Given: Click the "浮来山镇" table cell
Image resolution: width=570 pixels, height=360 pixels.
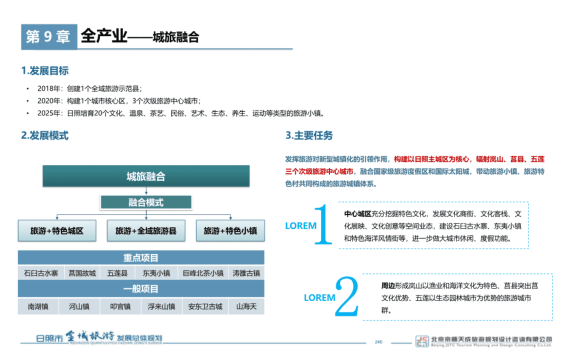Looking at the screenshot, I should click(x=161, y=307).
